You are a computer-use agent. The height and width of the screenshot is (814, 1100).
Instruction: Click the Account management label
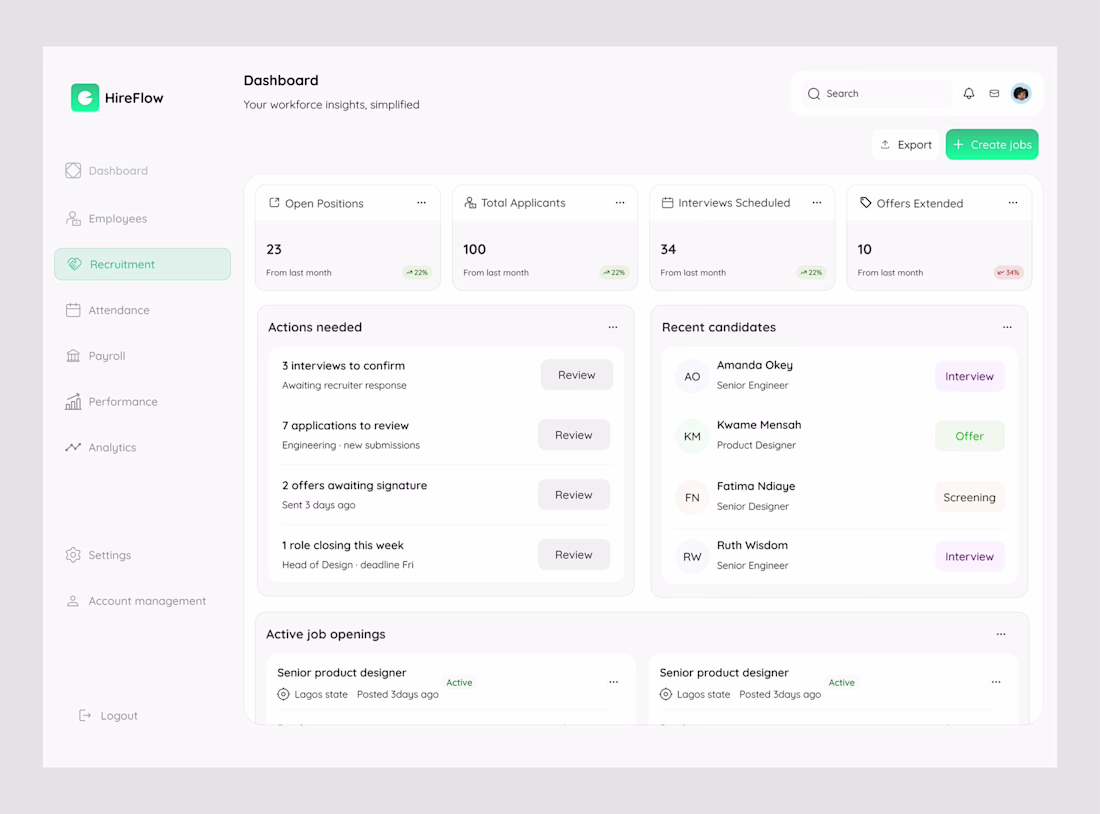click(147, 601)
